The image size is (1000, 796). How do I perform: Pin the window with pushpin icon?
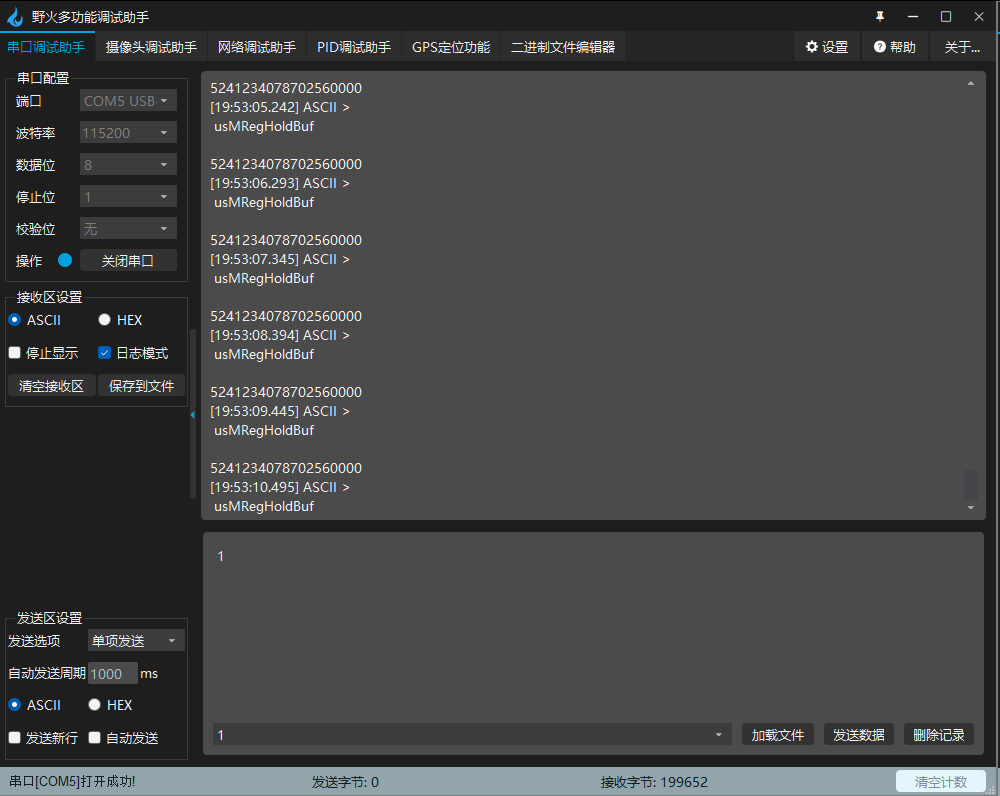pos(880,17)
